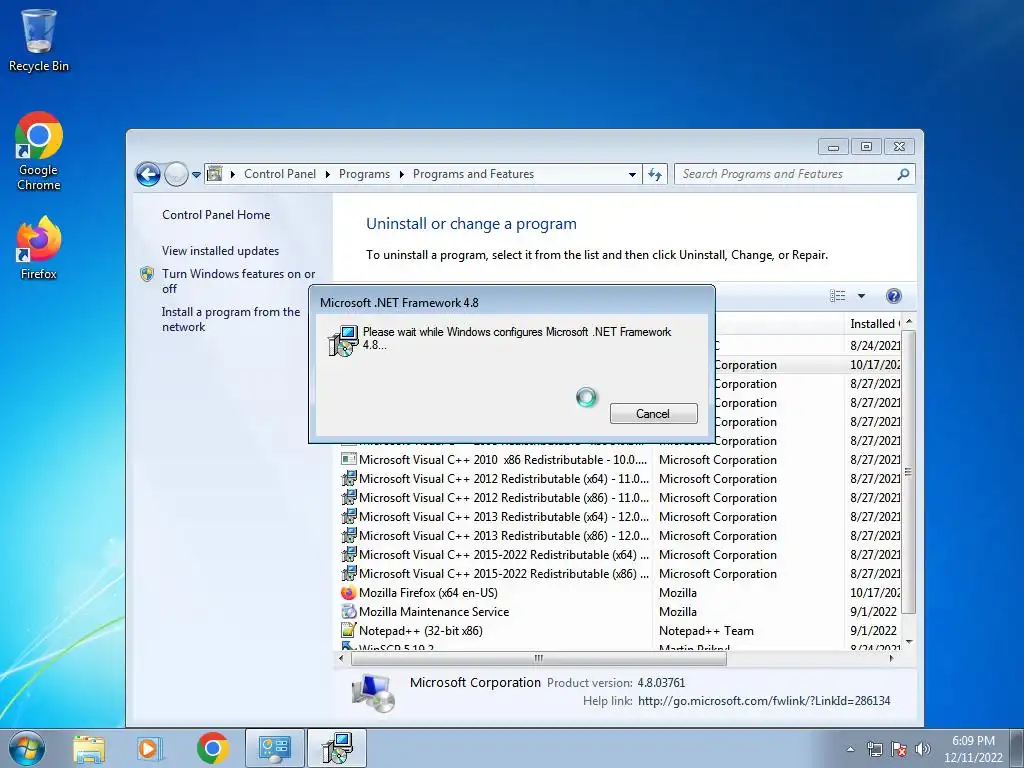This screenshot has height=768, width=1024.
Task: Select Microsoft Visual C++ 2010 x86 Redistributable row
Action: point(620,460)
